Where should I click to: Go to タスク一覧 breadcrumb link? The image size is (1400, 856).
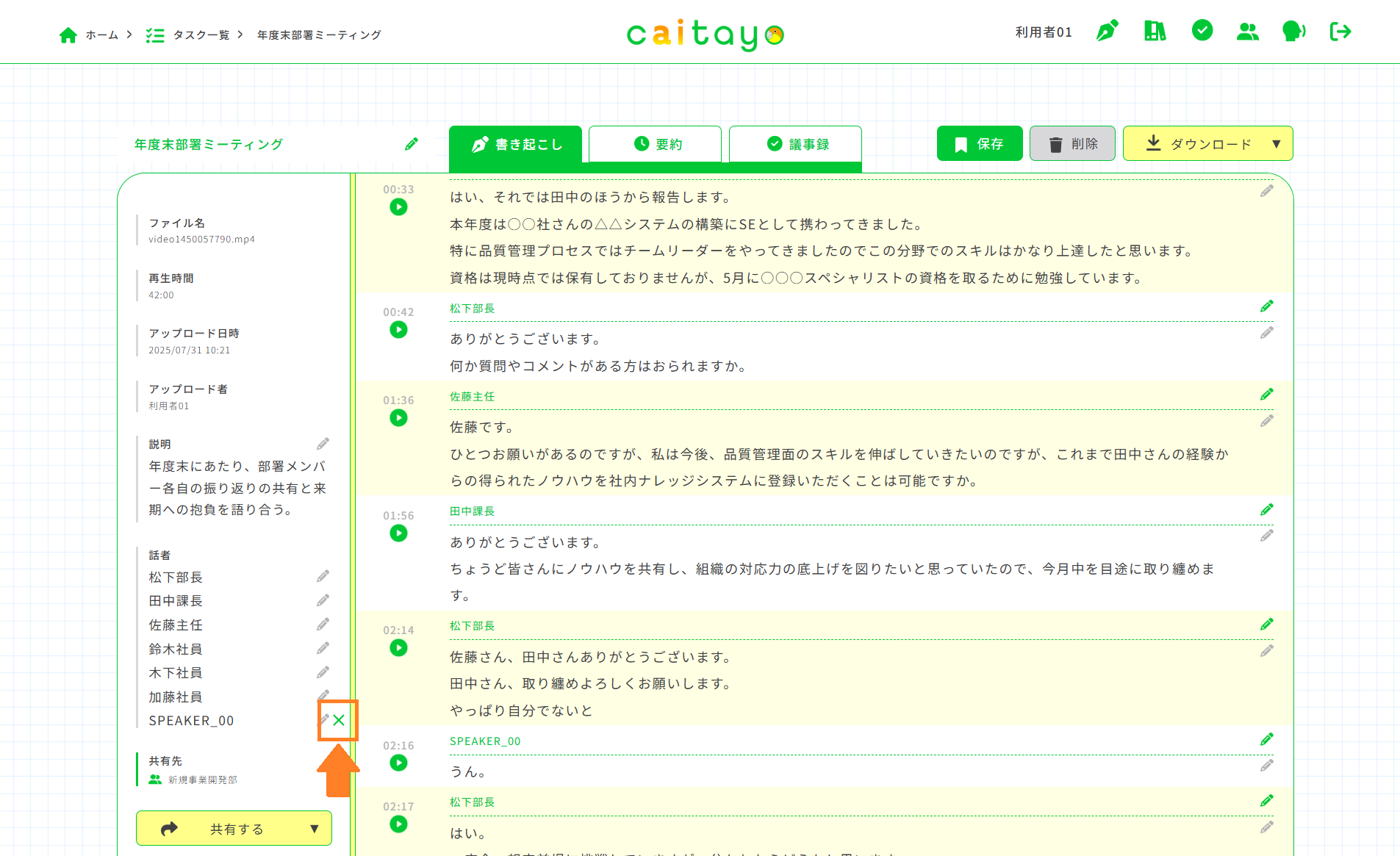[x=201, y=35]
